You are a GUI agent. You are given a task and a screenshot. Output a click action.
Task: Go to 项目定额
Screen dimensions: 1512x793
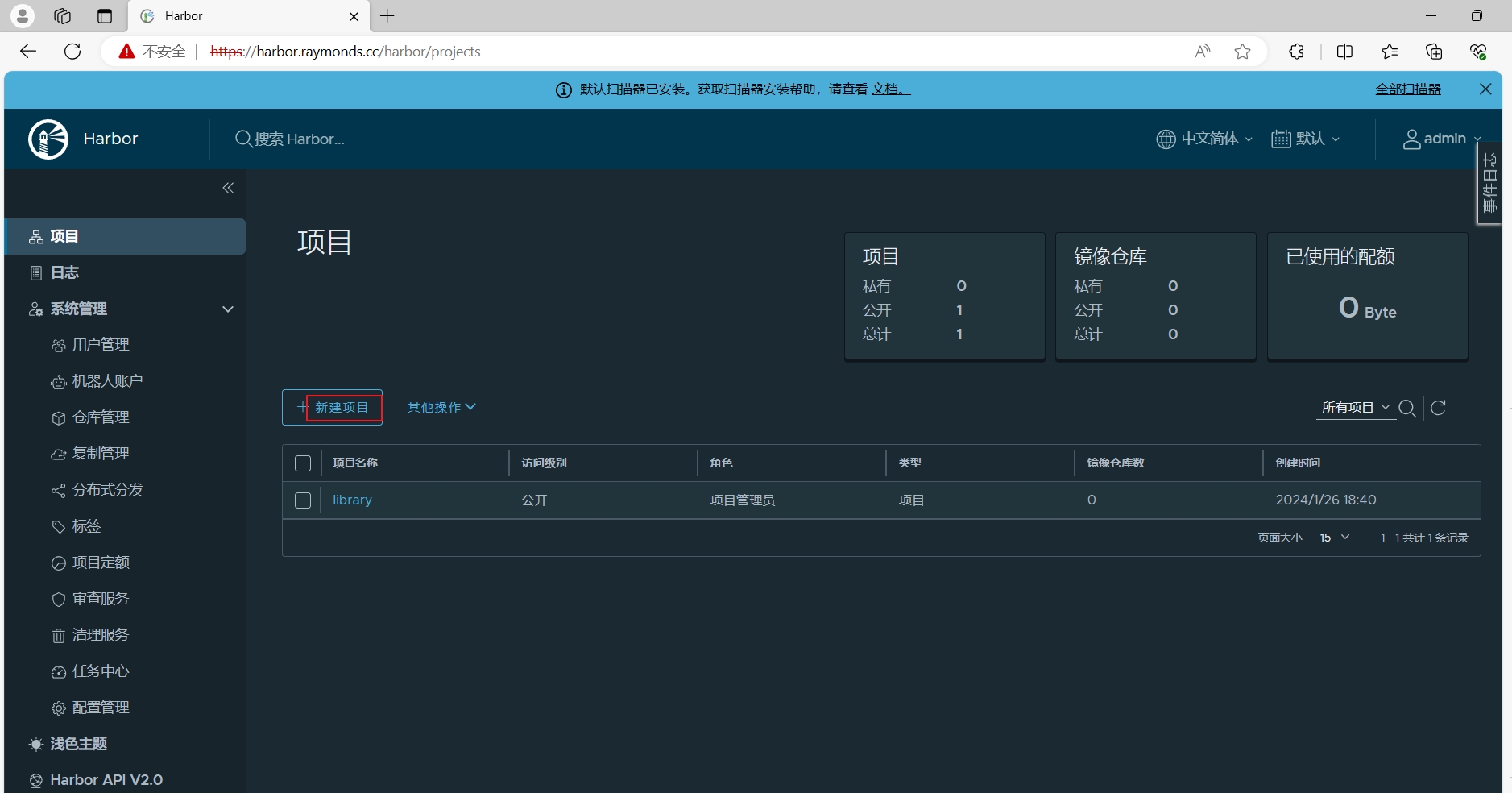click(101, 563)
